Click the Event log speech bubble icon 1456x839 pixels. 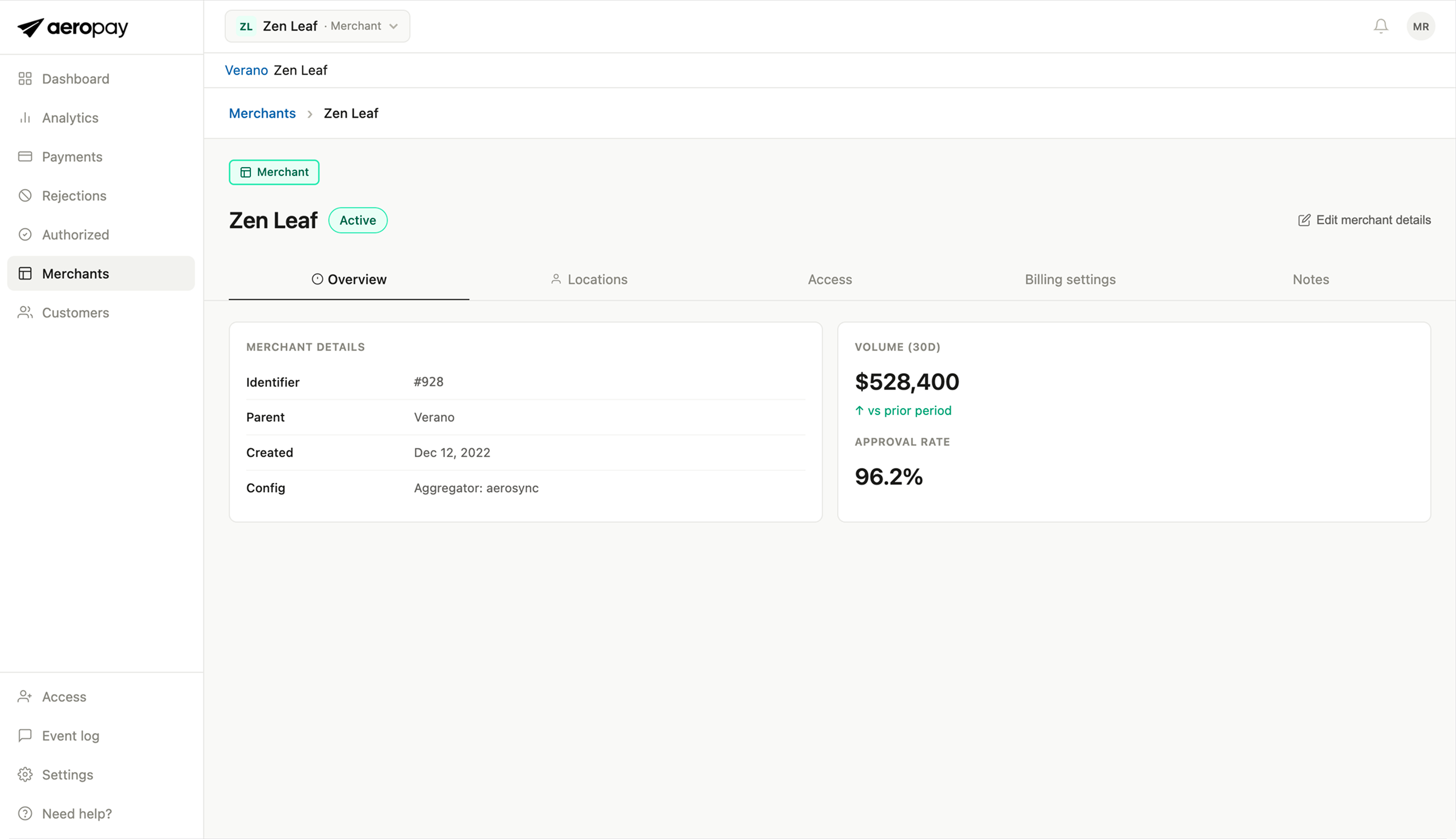[25, 736]
